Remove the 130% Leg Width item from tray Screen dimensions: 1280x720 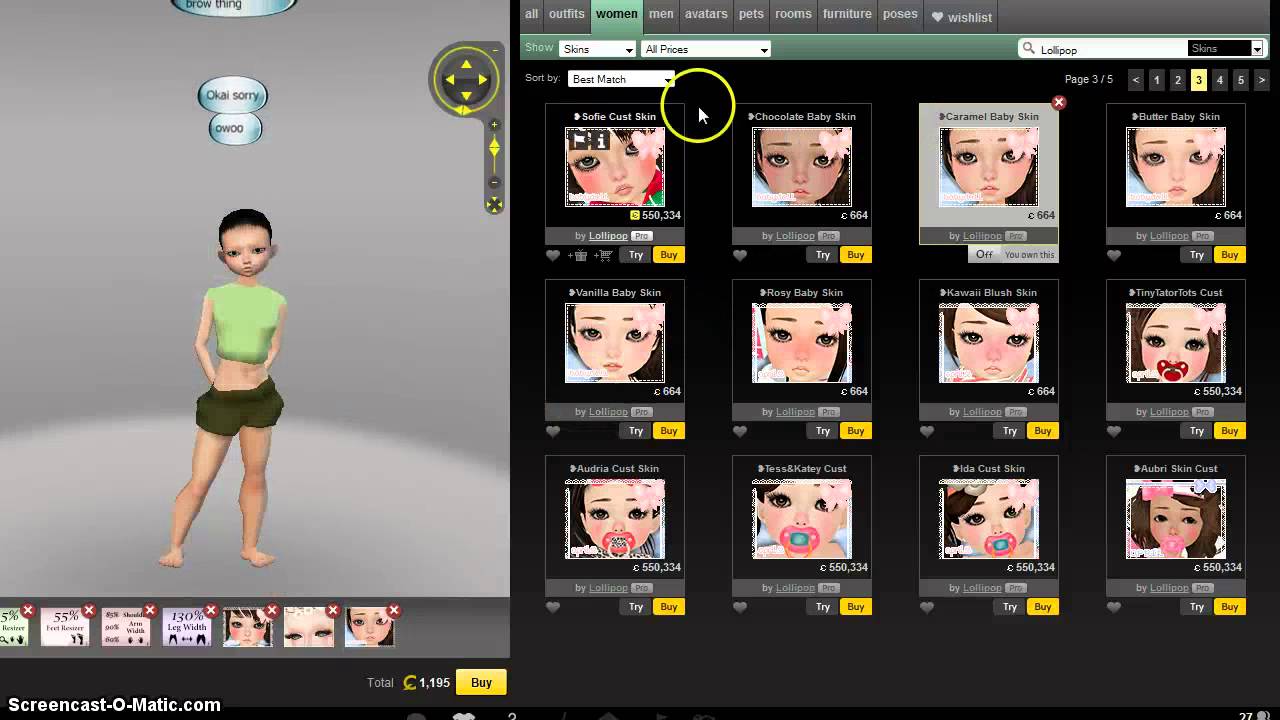[211, 610]
